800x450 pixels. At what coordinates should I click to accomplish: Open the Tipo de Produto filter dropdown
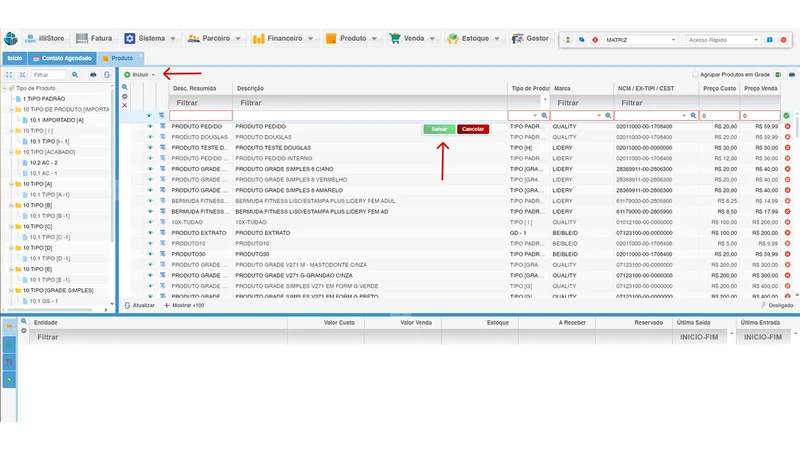545,100
